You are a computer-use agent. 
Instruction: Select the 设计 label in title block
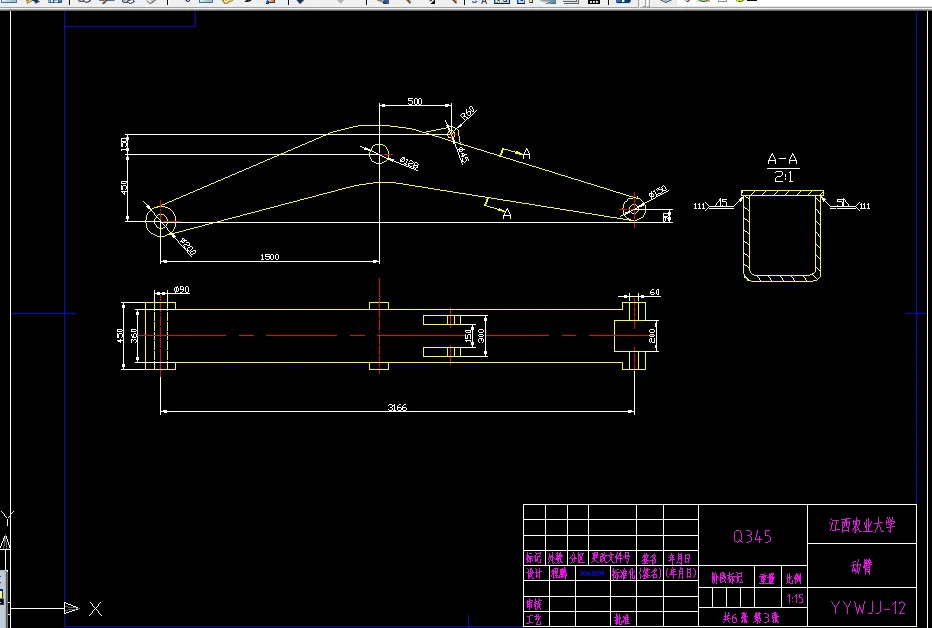534,573
